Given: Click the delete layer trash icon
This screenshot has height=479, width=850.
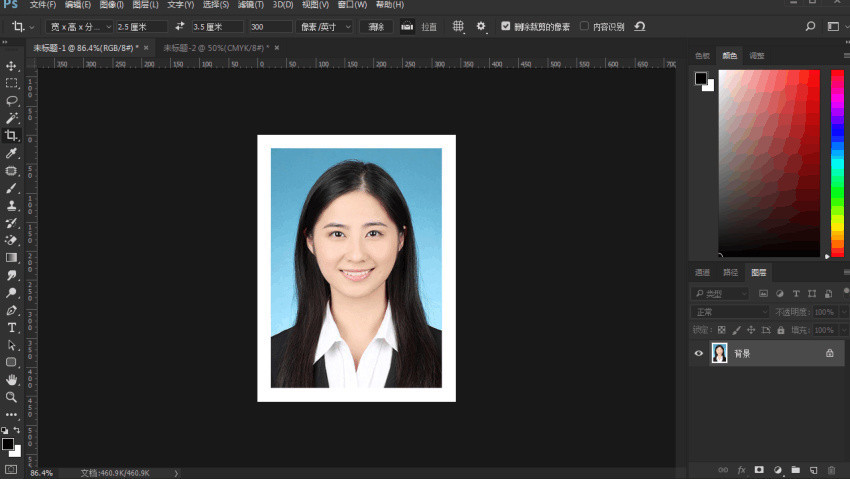Looking at the screenshot, I should tap(831, 469).
